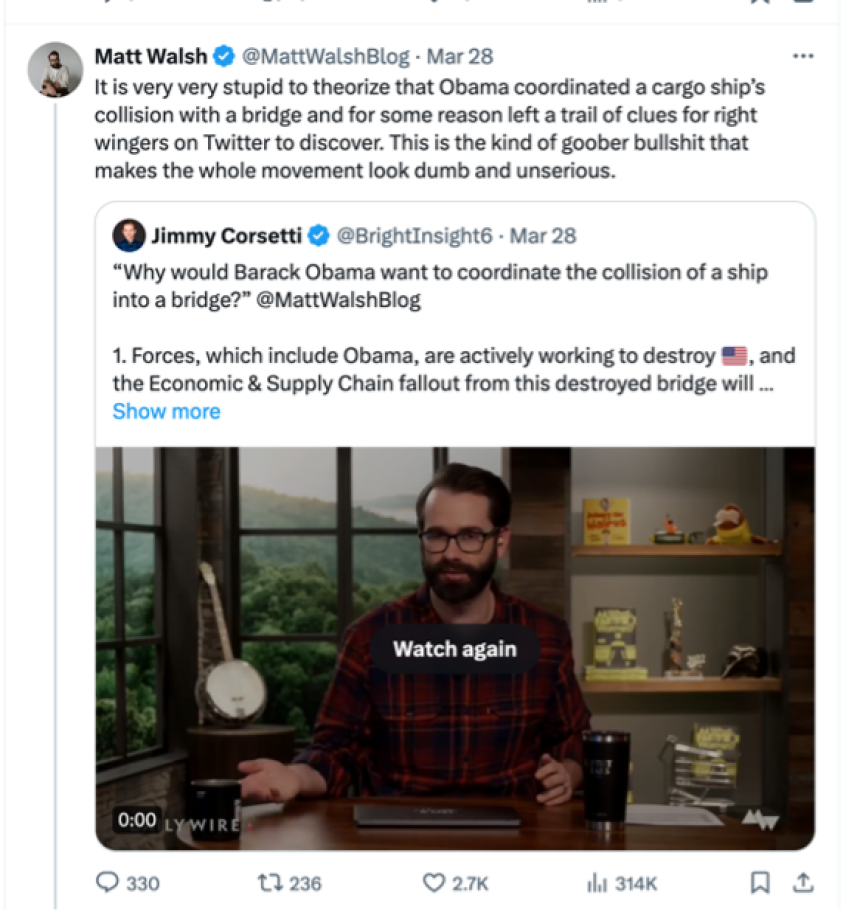Click the Matt Walsh display name
The image size is (860, 915).
(x=151, y=57)
